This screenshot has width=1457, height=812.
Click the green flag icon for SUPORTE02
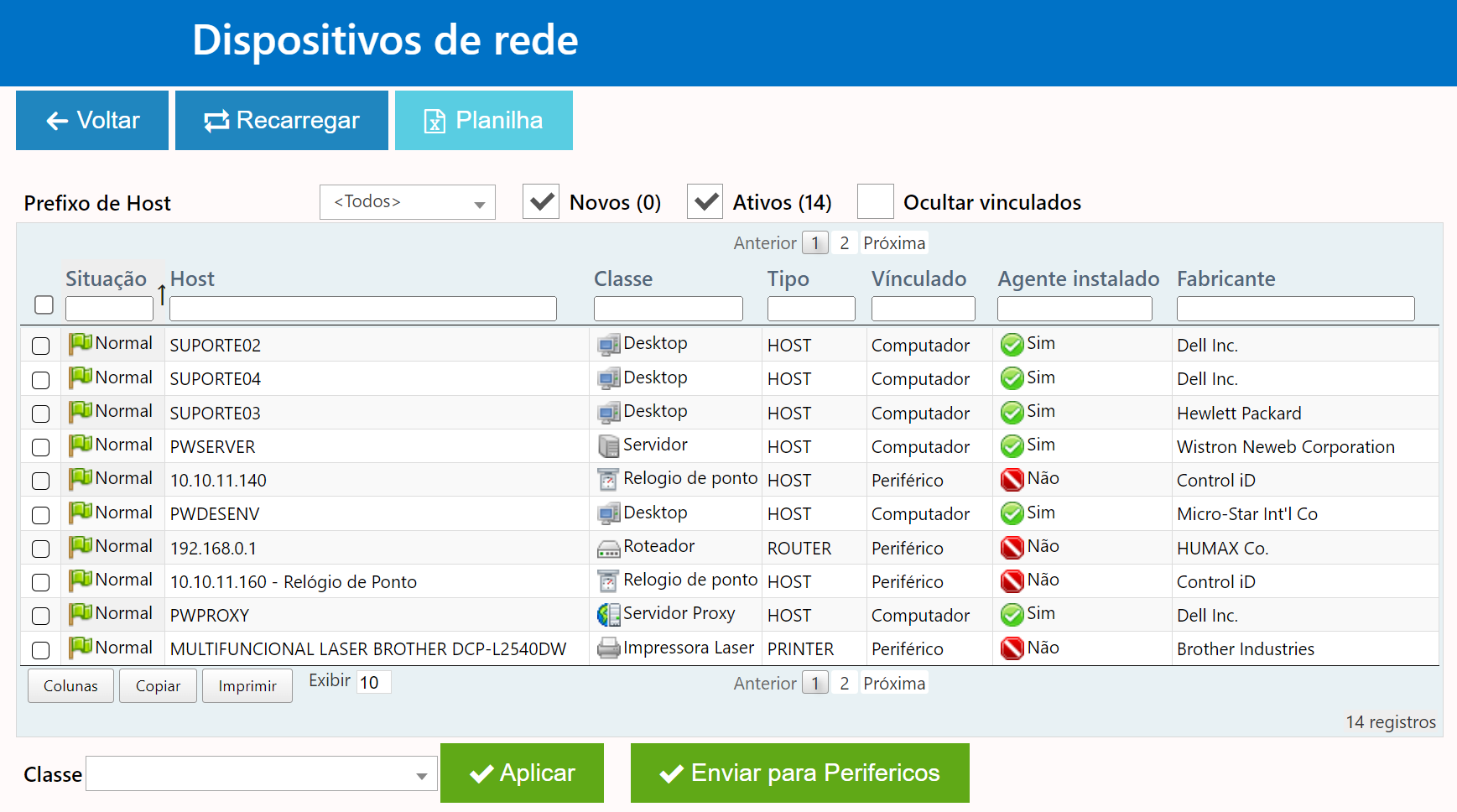point(81,343)
